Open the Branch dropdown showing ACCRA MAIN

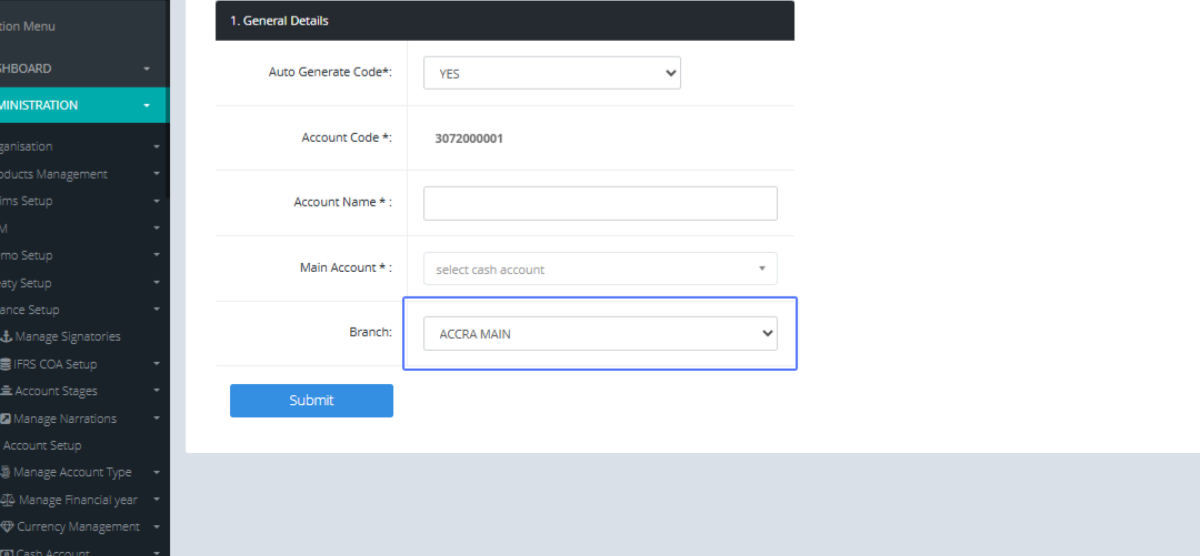[600, 334]
